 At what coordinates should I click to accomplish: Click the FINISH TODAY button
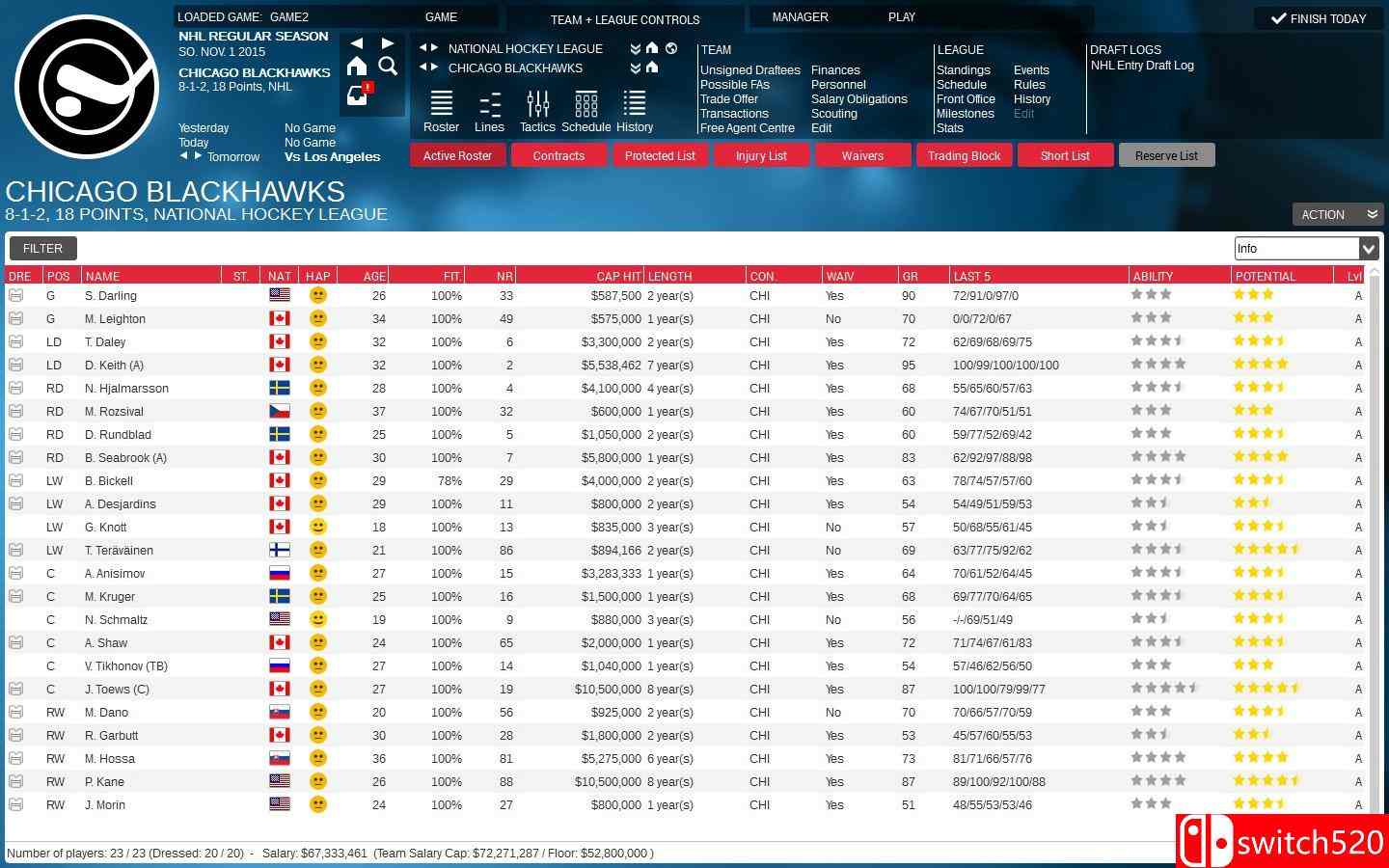point(1320,18)
